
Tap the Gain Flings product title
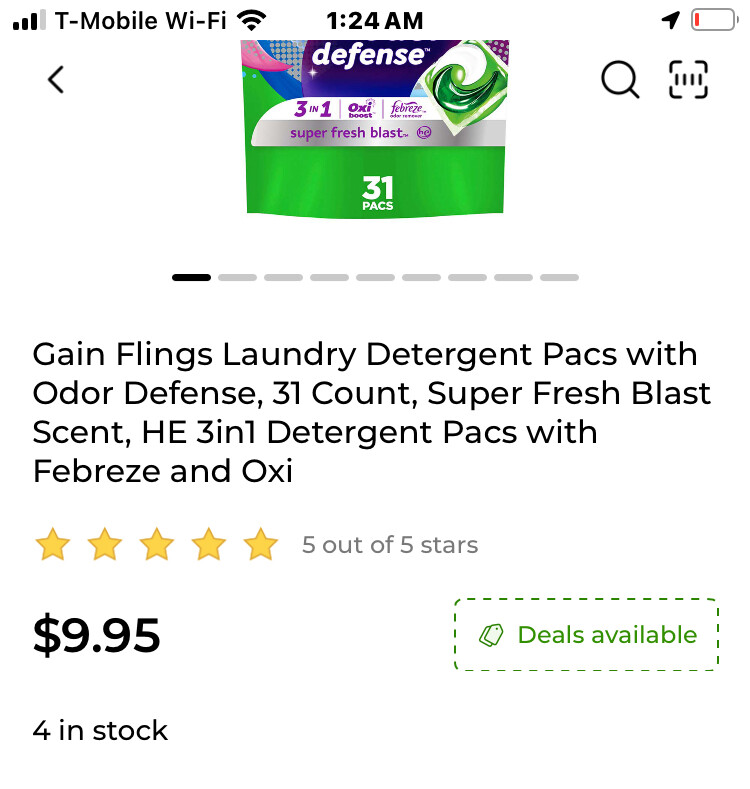pos(371,412)
